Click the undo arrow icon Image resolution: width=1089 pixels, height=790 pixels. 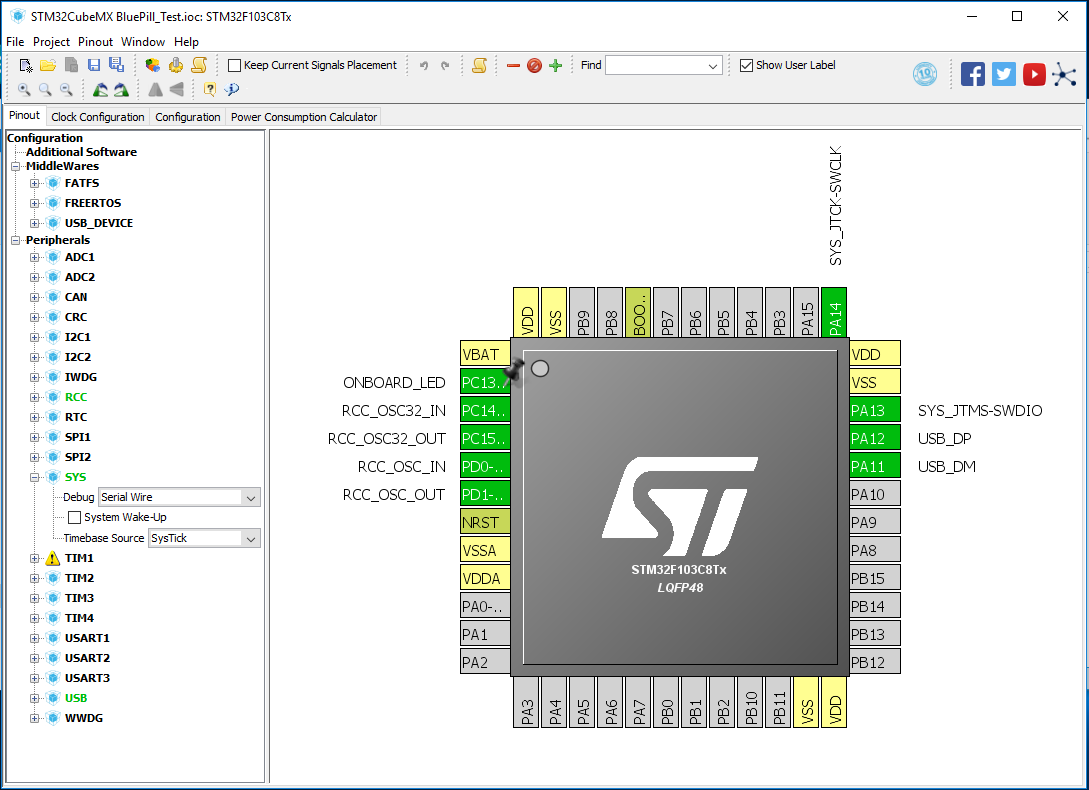424,65
